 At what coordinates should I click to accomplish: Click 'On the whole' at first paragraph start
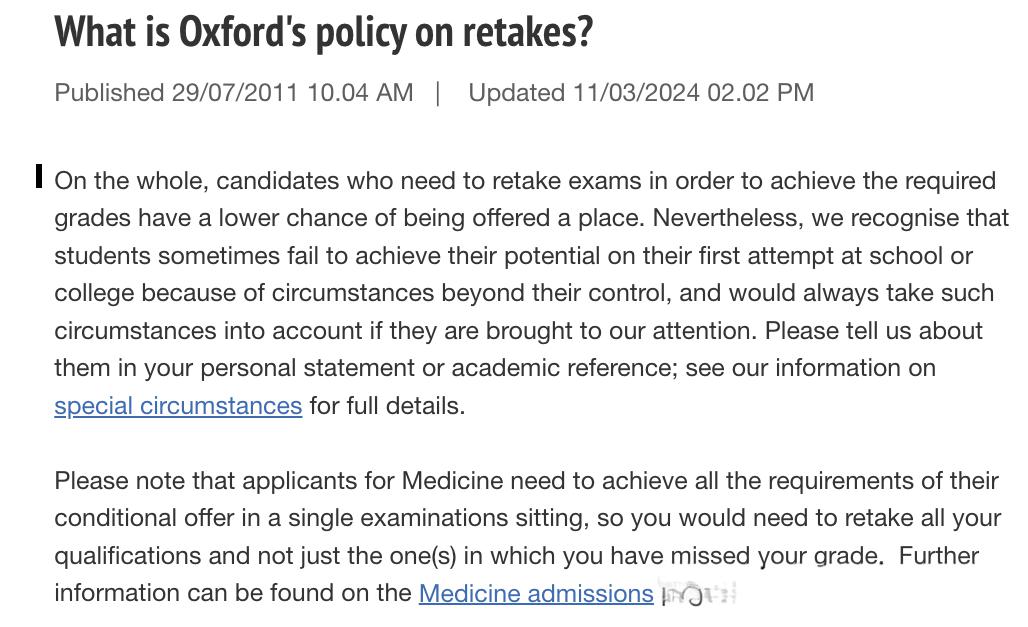[x=131, y=181]
